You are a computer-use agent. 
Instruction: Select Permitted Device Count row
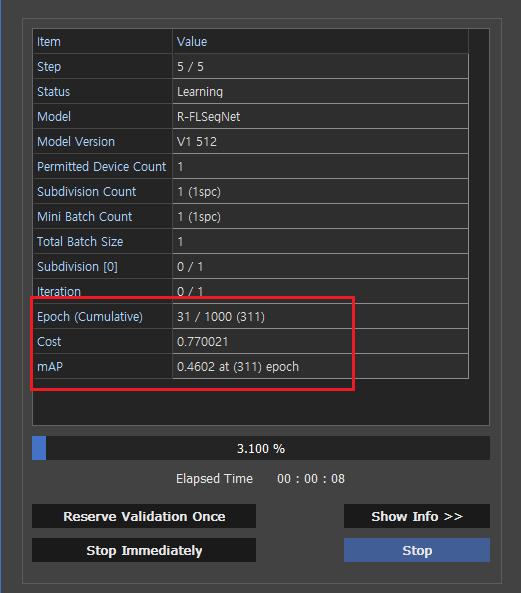point(251,166)
